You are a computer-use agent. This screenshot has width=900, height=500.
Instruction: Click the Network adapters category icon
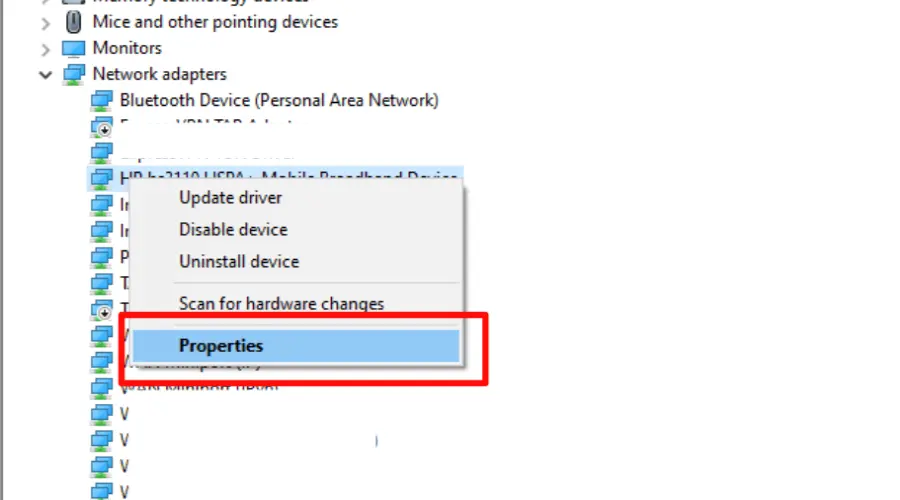[73, 75]
